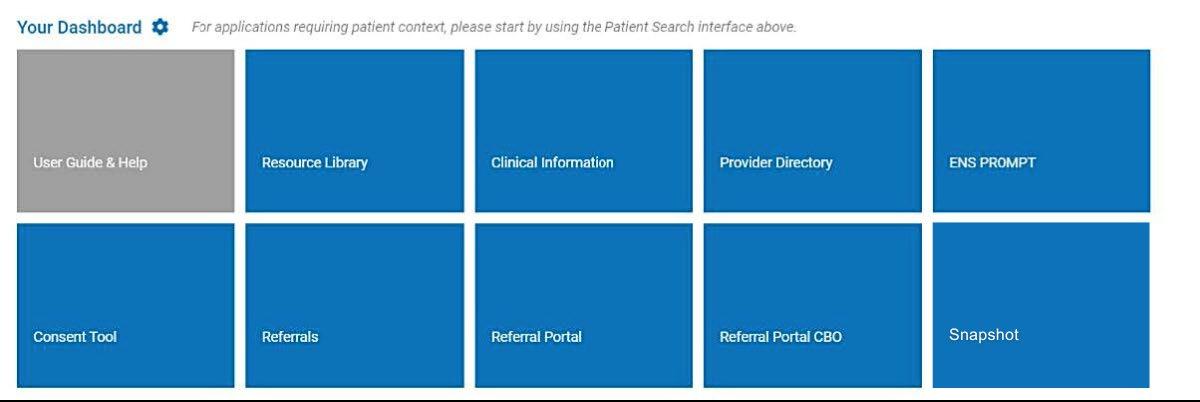
Task: Open the Provider Directory tile
Action: coord(812,131)
